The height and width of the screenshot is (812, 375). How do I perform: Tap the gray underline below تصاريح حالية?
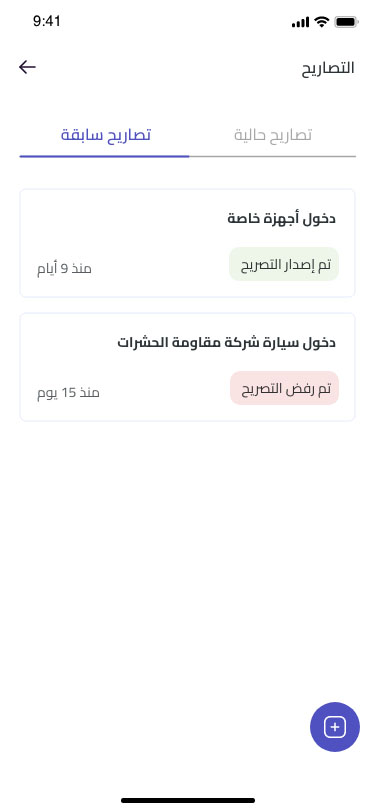click(x=272, y=156)
